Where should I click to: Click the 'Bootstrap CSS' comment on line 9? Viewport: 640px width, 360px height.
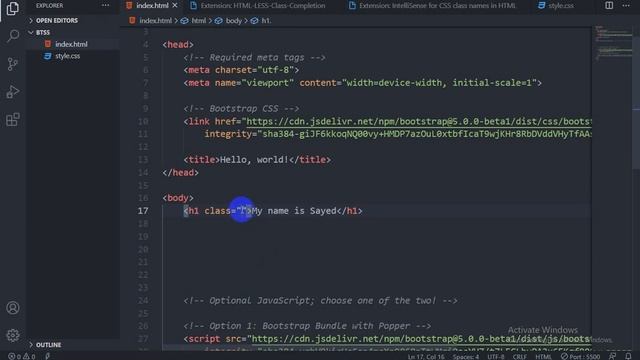(x=241, y=109)
